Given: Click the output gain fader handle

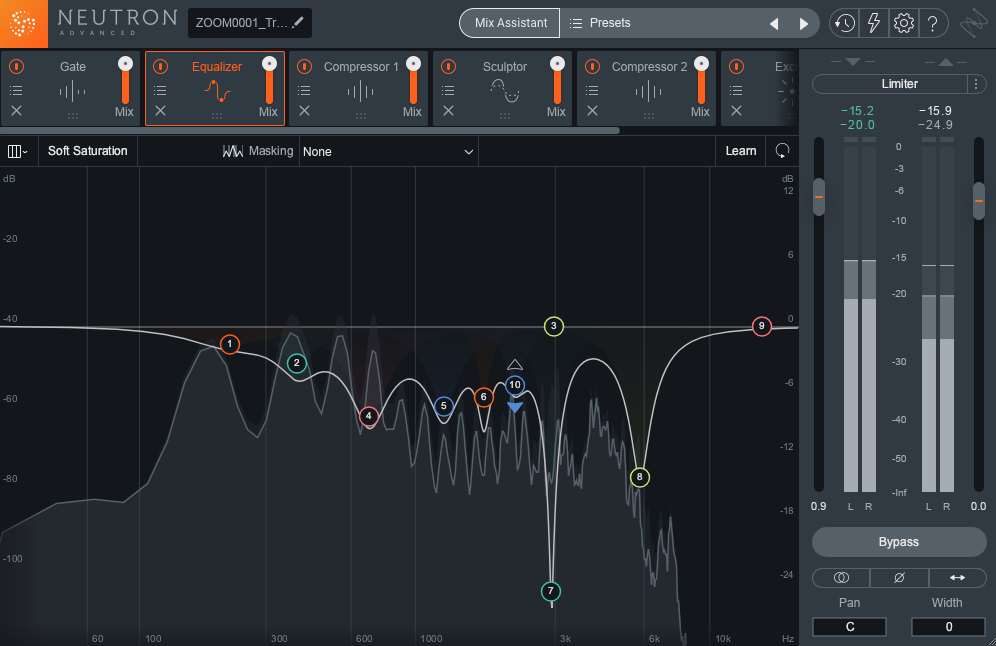Looking at the screenshot, I should point(979,201).
